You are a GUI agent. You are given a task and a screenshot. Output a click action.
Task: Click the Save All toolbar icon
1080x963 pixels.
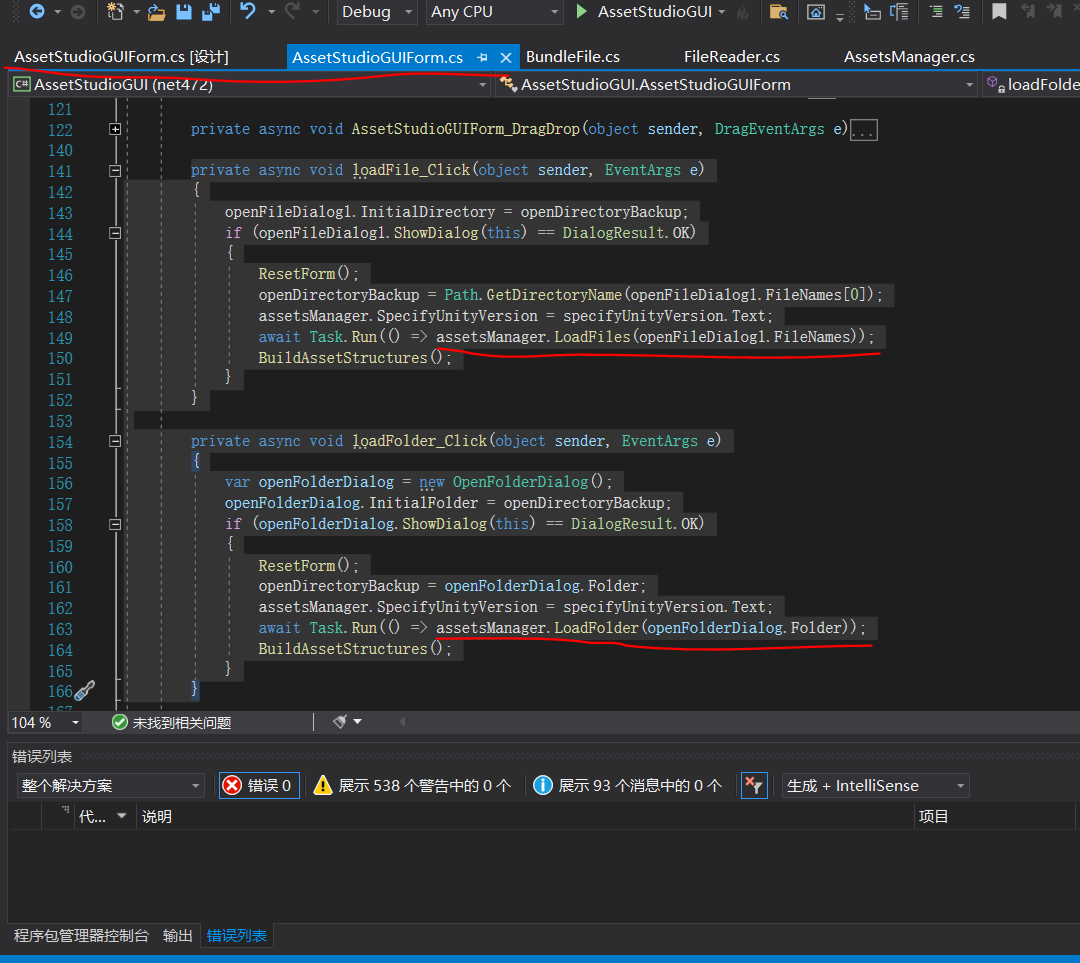click(x=210, y=12)
